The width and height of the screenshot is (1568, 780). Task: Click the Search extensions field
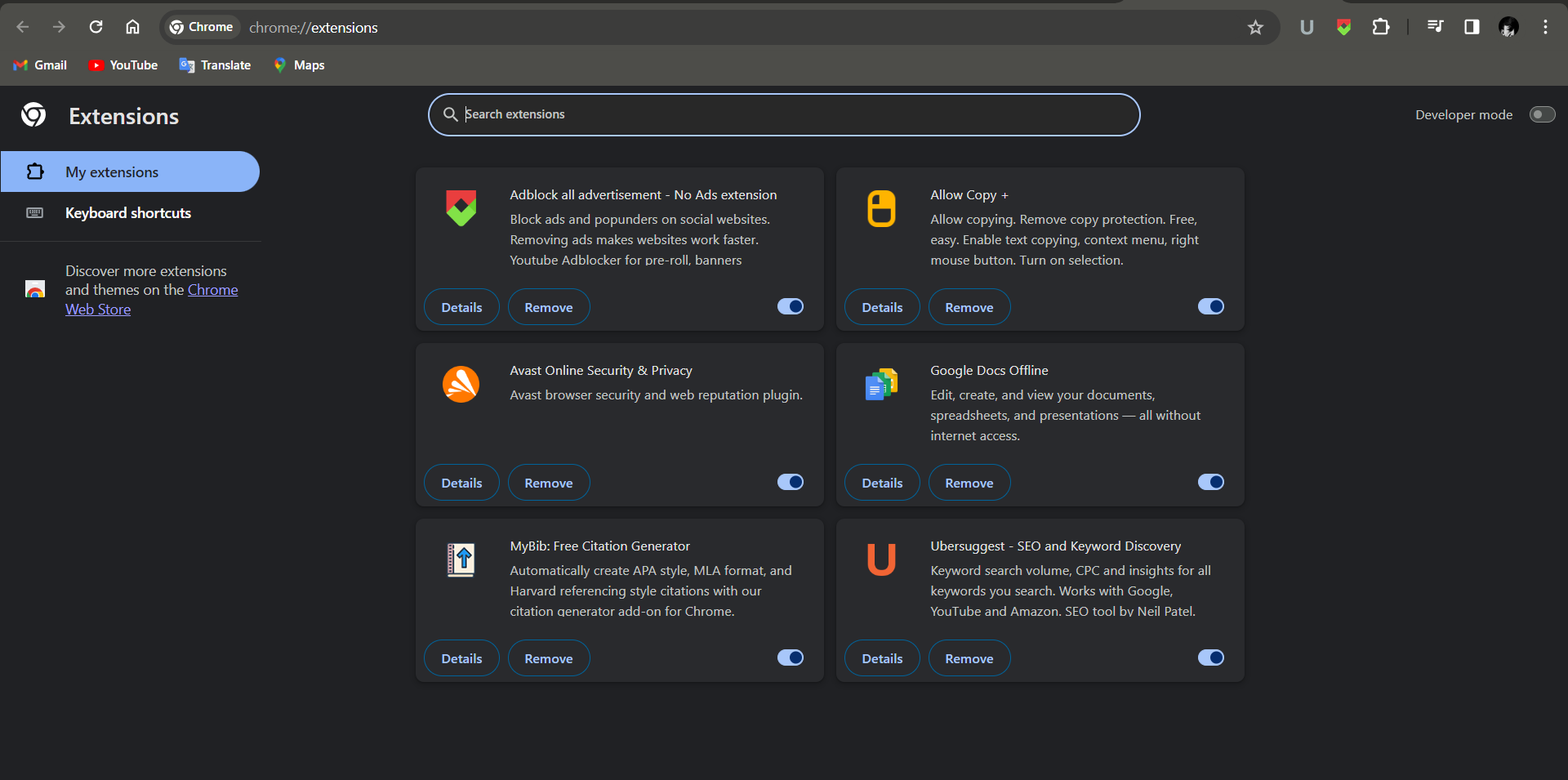coord(784,114)
